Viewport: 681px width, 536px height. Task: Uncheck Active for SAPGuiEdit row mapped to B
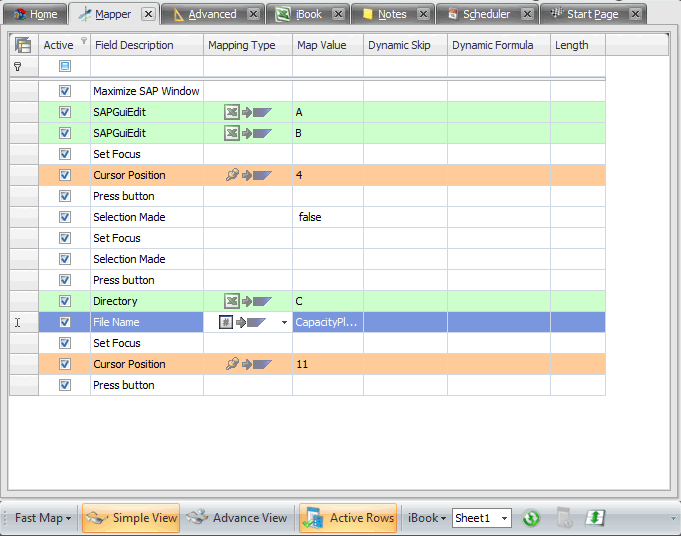(x=65, y=133)
